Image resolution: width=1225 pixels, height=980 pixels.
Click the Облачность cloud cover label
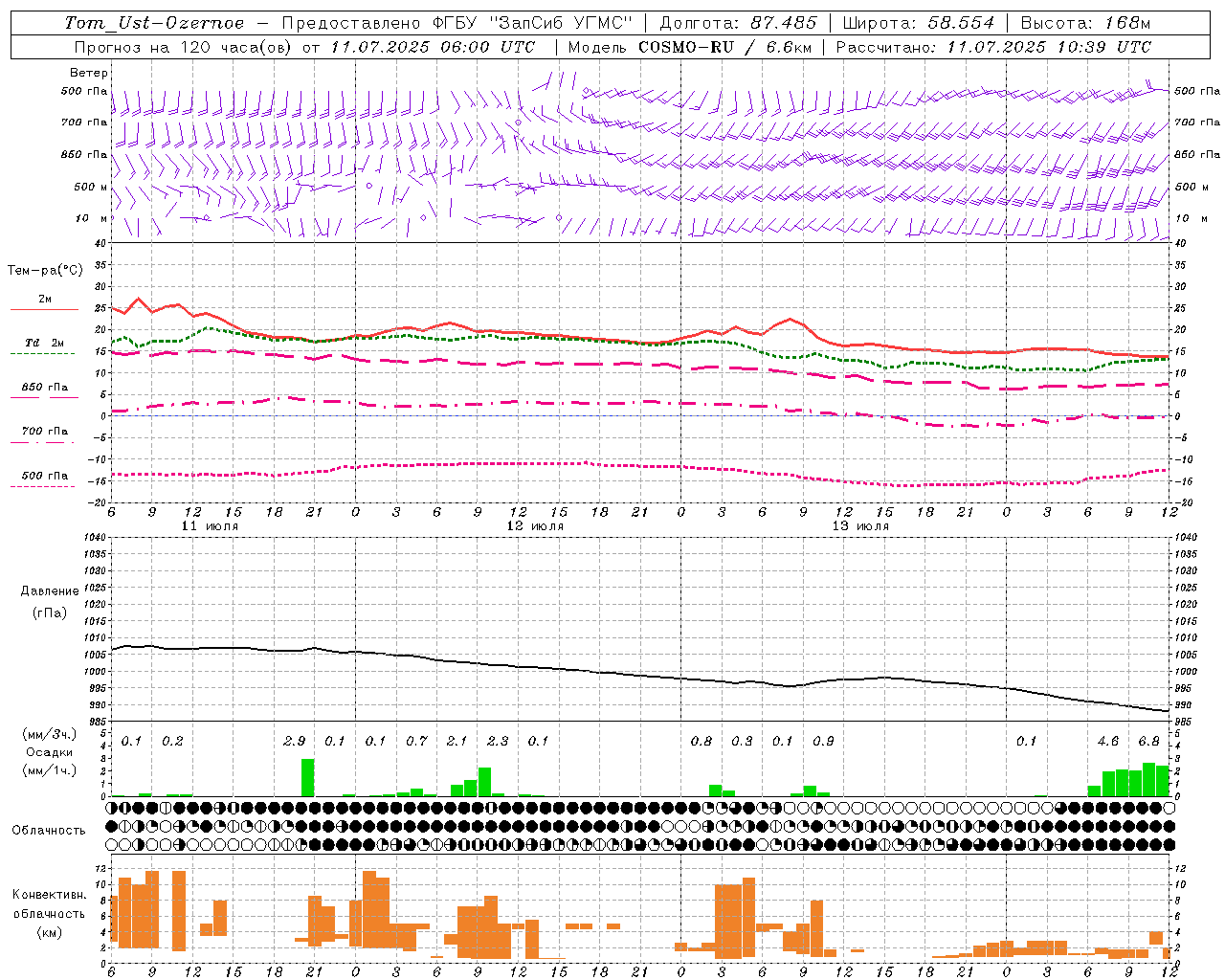[x=49, y=831]
